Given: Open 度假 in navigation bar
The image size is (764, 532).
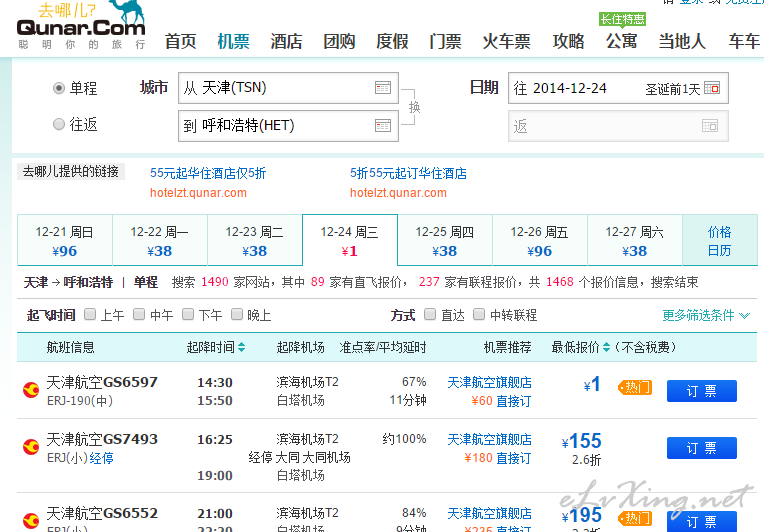Looking at the screenshot, I should [392, 41].
